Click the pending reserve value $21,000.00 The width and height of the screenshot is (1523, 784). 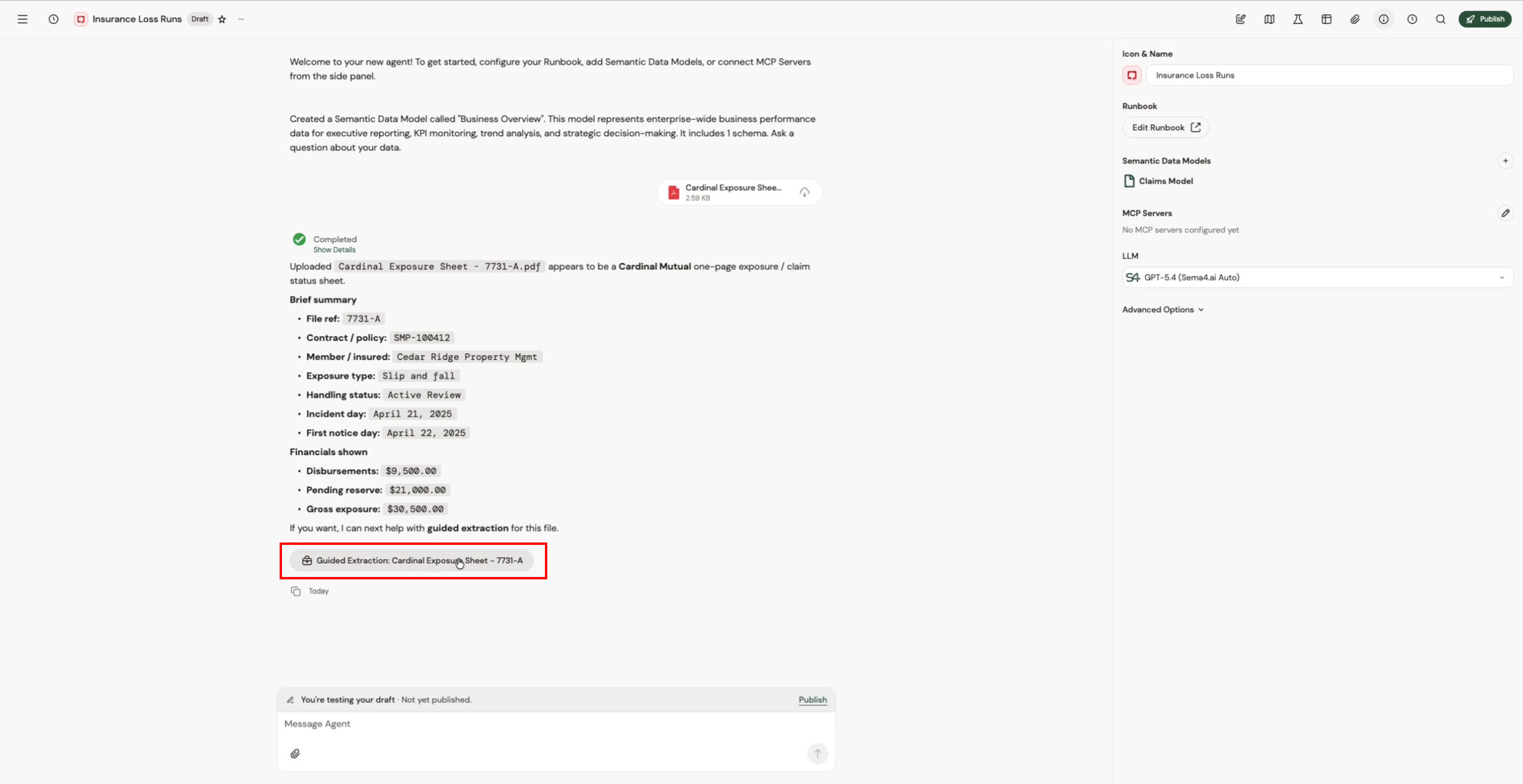(418, 490)
